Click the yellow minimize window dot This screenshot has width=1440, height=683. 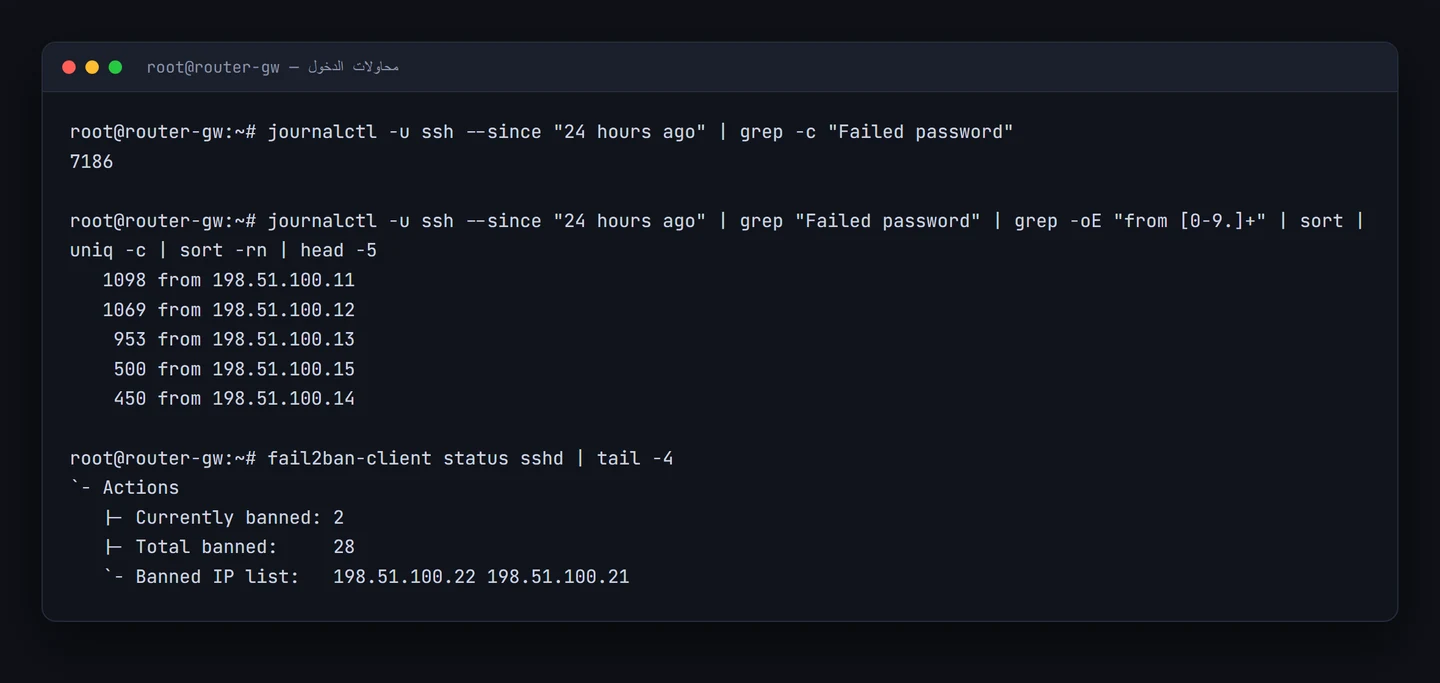92,67
